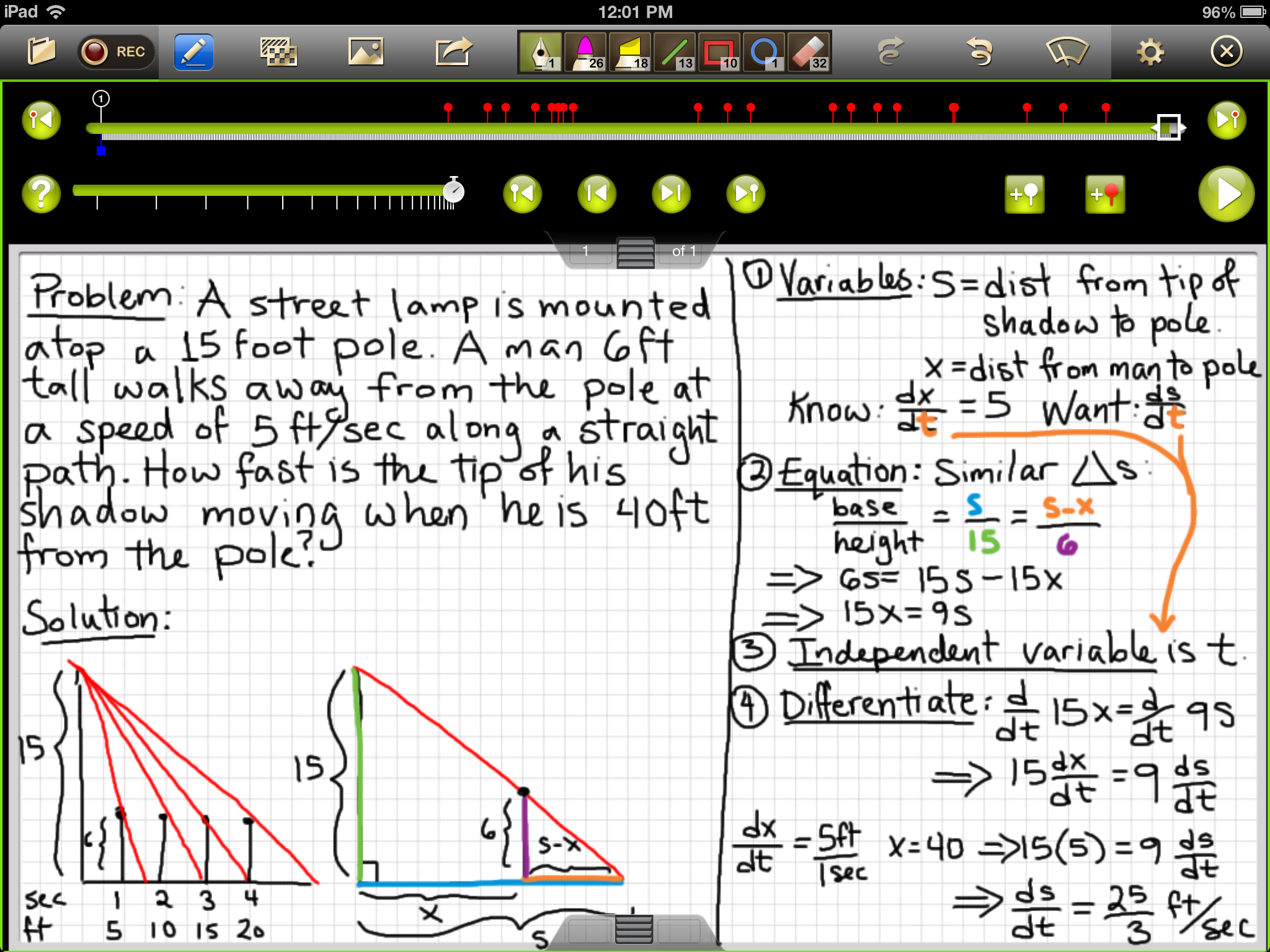Select the fountain pen tool
Viewport: 1270px width, 952px height.
(x=540, y=52)
